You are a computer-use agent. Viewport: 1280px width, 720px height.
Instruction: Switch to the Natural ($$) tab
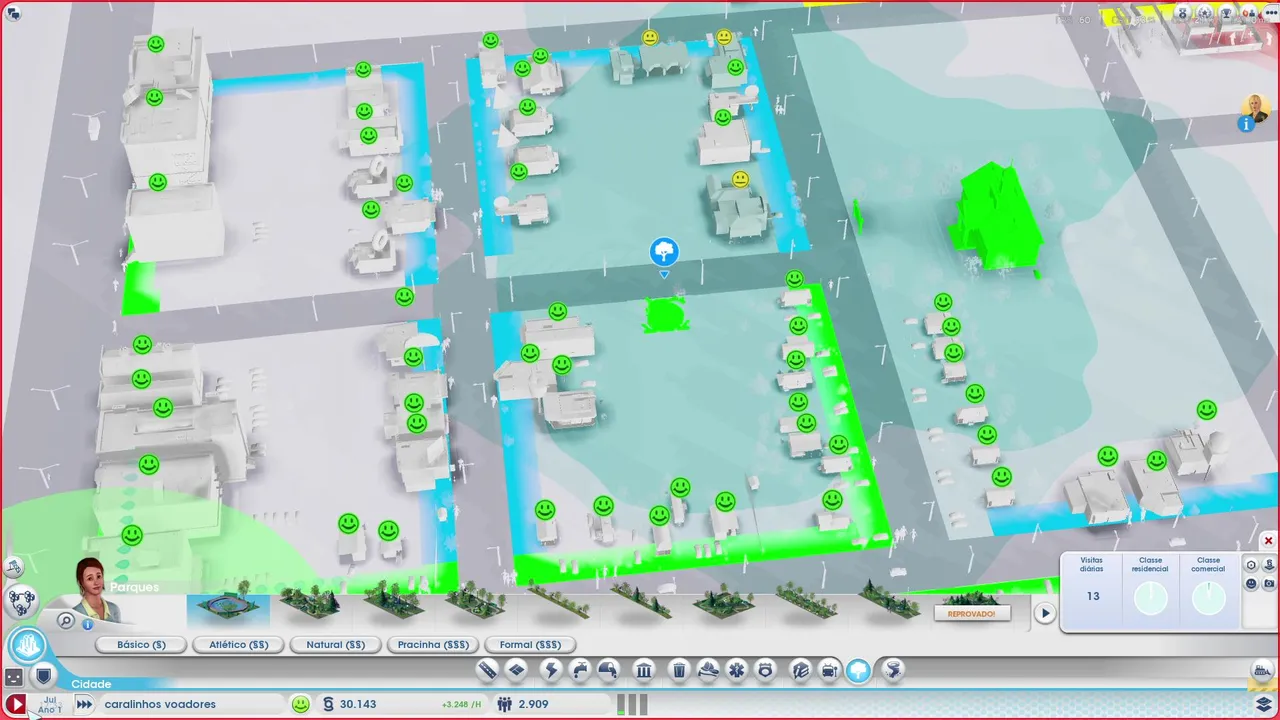335,645
